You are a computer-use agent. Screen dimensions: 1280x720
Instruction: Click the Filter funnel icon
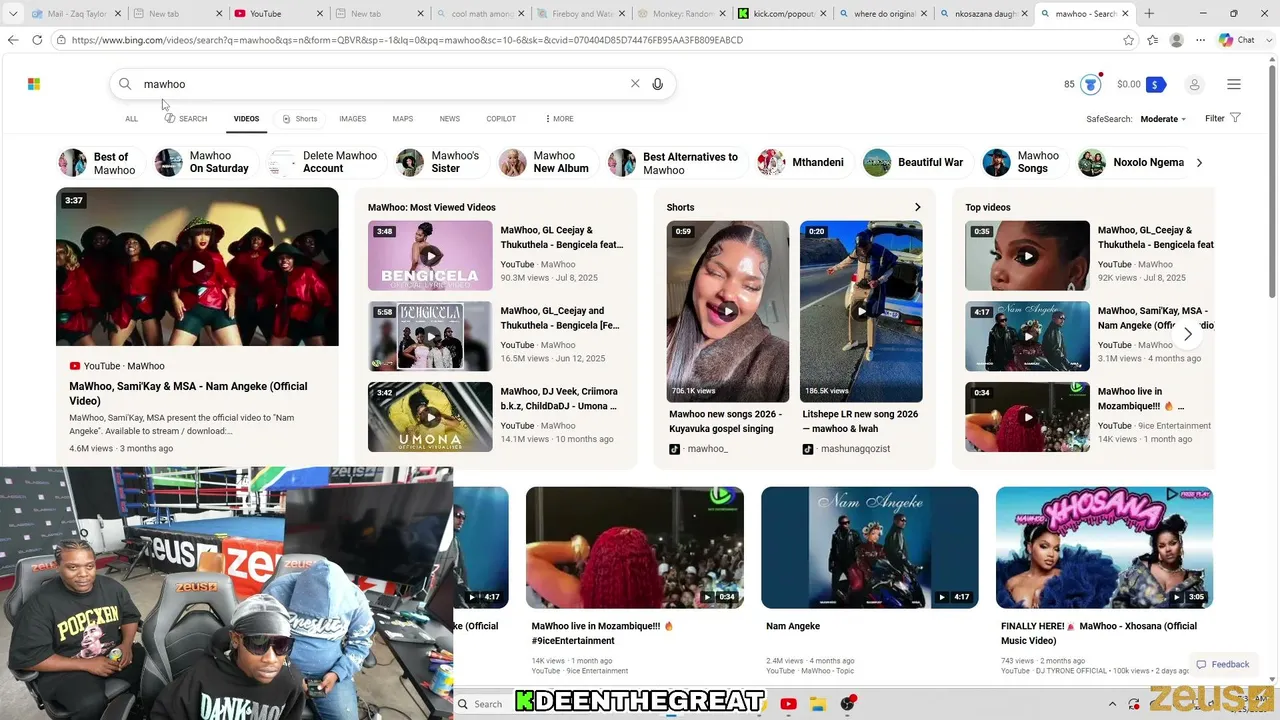point(1235,118)
